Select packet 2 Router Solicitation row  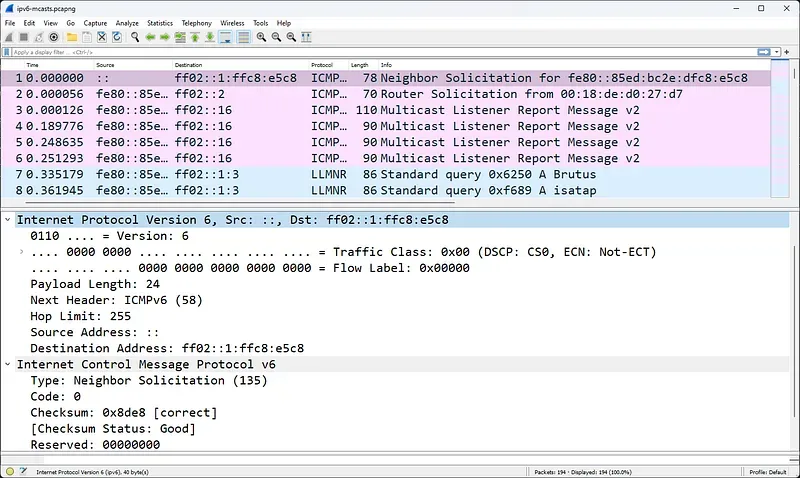tap(386, 94)
